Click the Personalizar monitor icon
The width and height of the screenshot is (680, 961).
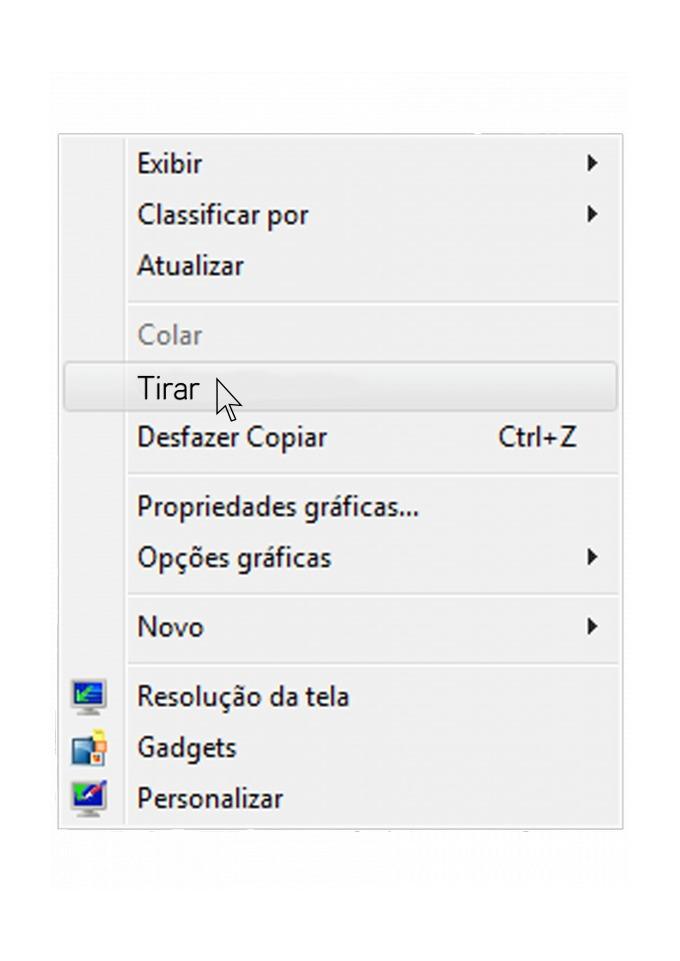(x=89, y=798)
